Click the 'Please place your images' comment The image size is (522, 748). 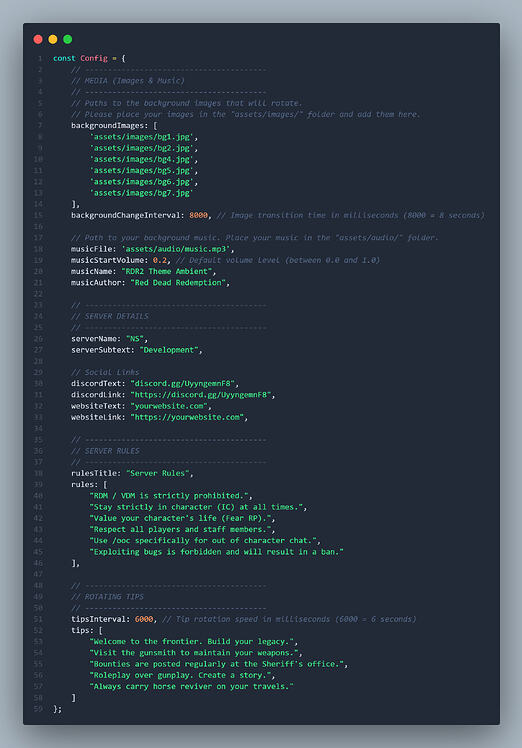click(245, 114)
